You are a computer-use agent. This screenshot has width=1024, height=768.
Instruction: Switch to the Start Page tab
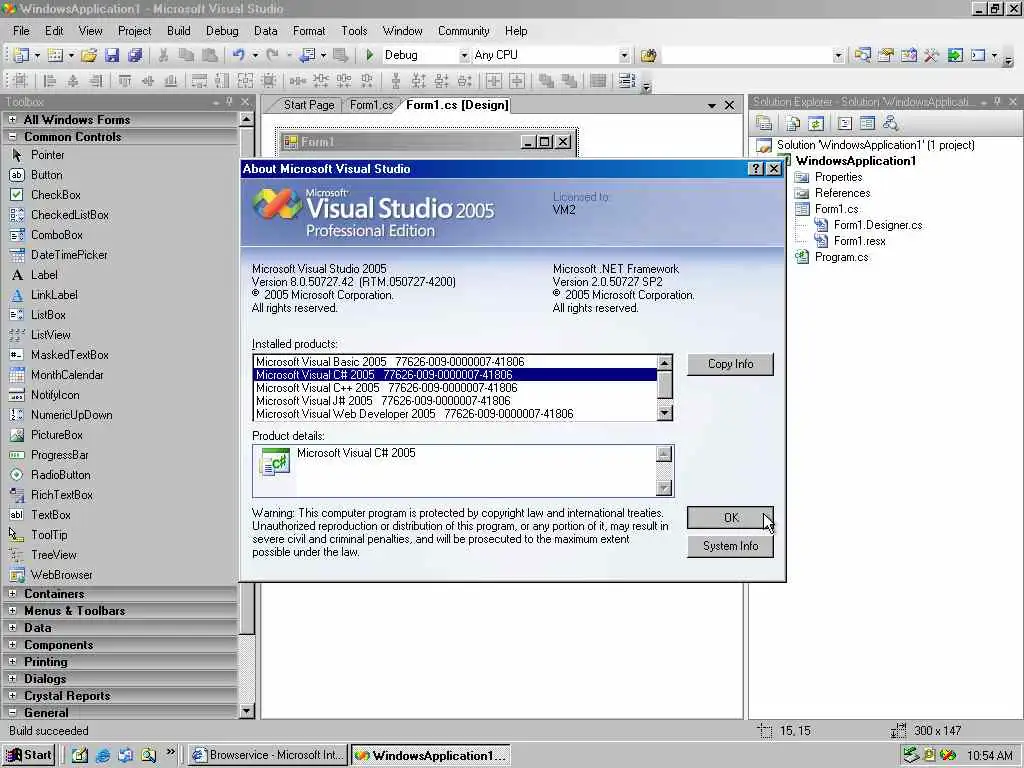pos(308,105)
